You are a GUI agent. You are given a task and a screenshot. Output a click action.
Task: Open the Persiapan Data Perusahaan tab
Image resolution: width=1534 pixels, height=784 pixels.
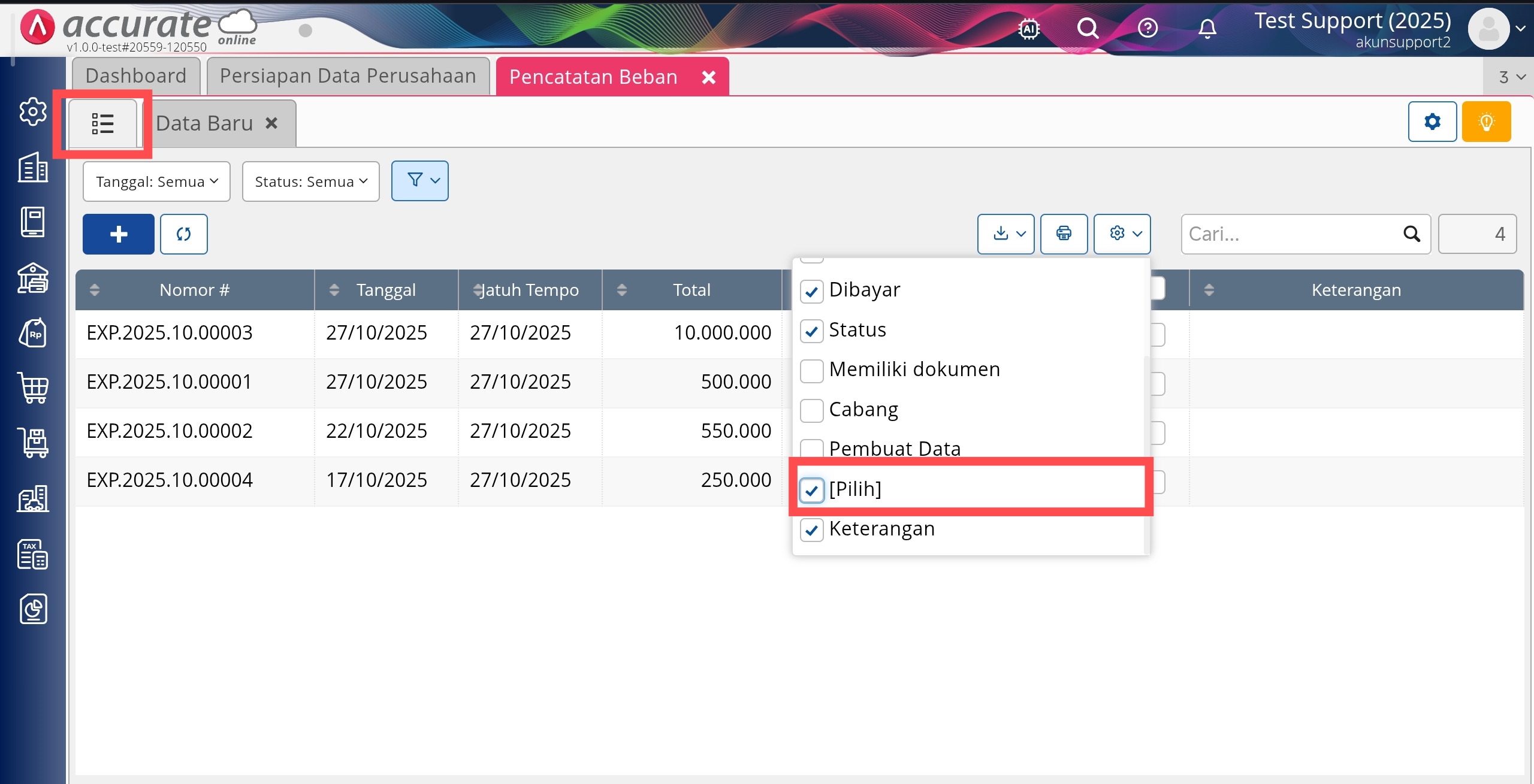pos(348,76)
